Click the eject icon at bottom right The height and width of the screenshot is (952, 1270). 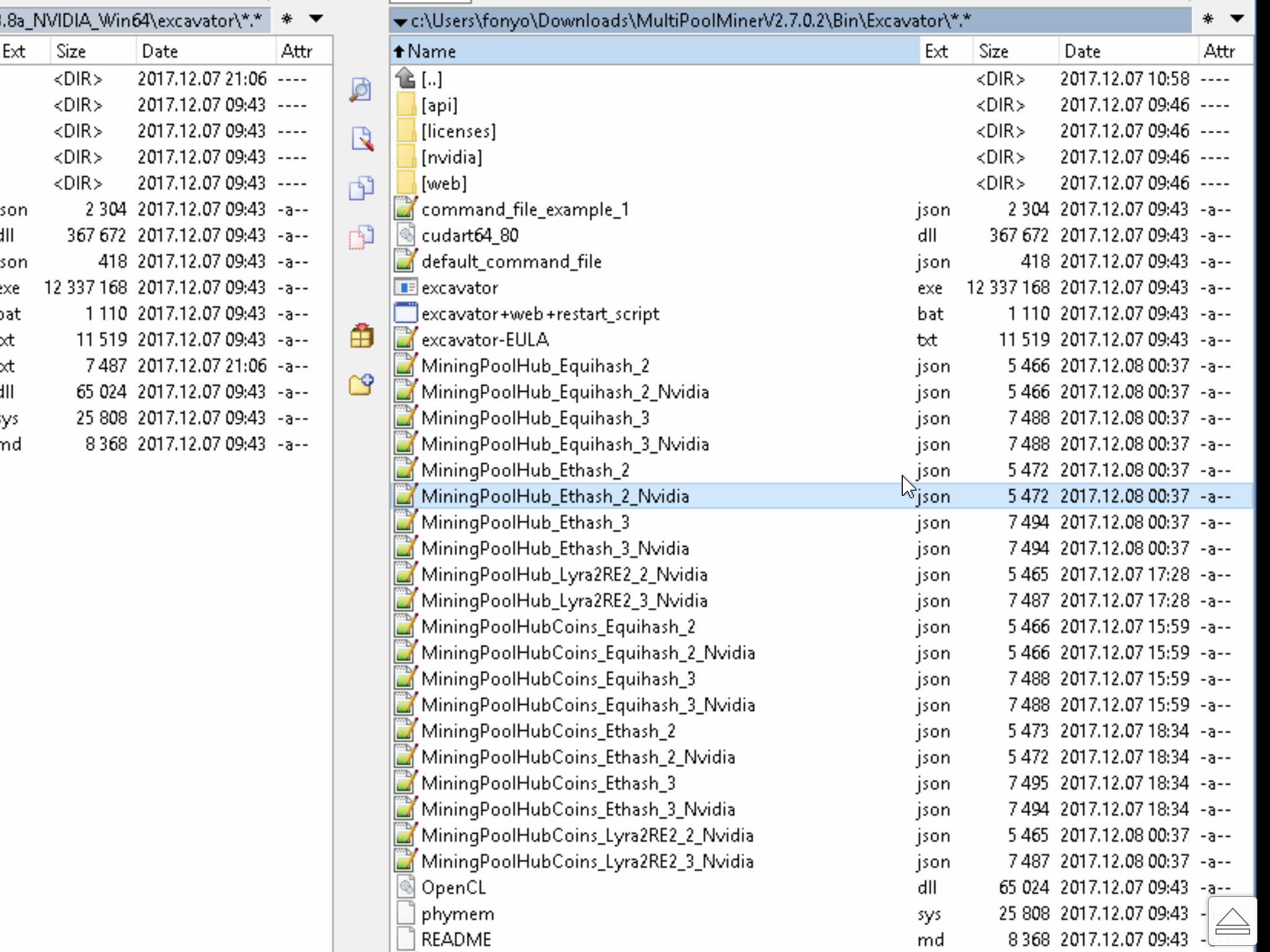coord(1232,921)
